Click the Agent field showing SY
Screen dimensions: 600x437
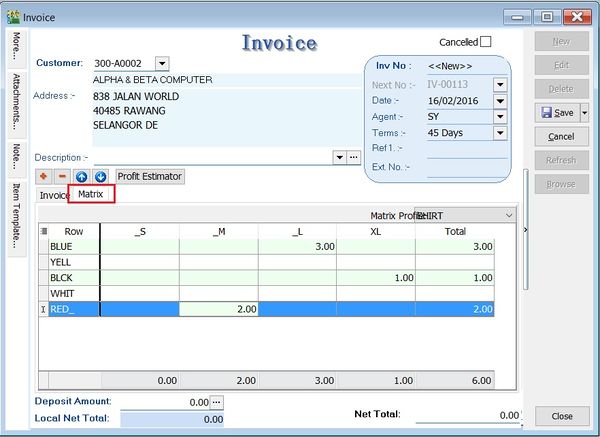coord(460,117)
